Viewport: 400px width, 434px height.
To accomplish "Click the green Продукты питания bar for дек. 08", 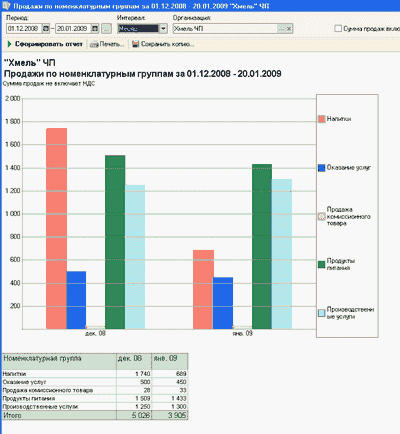I will tap(115, 242).
